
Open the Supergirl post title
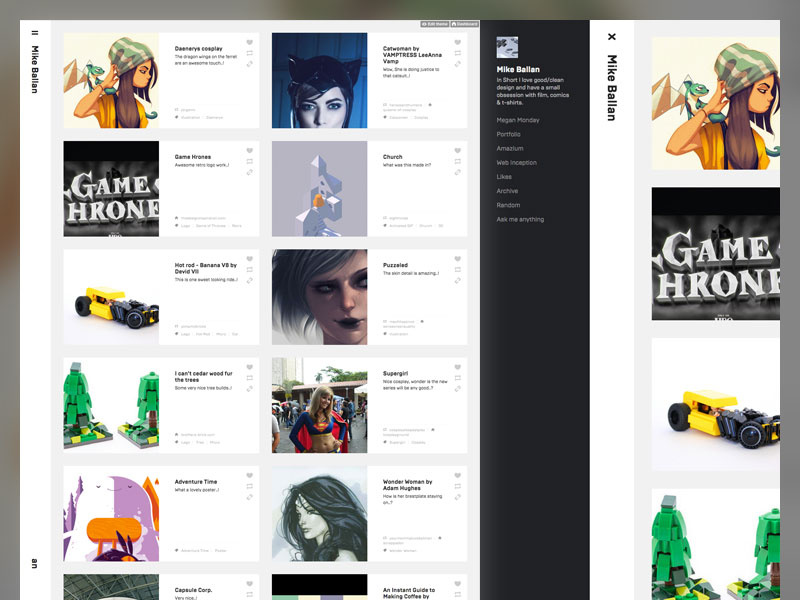click(x=395, y=373)
